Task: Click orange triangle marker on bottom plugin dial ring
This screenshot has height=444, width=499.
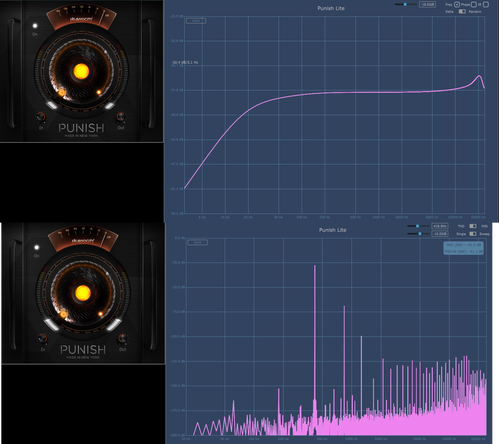Action: 63,314
